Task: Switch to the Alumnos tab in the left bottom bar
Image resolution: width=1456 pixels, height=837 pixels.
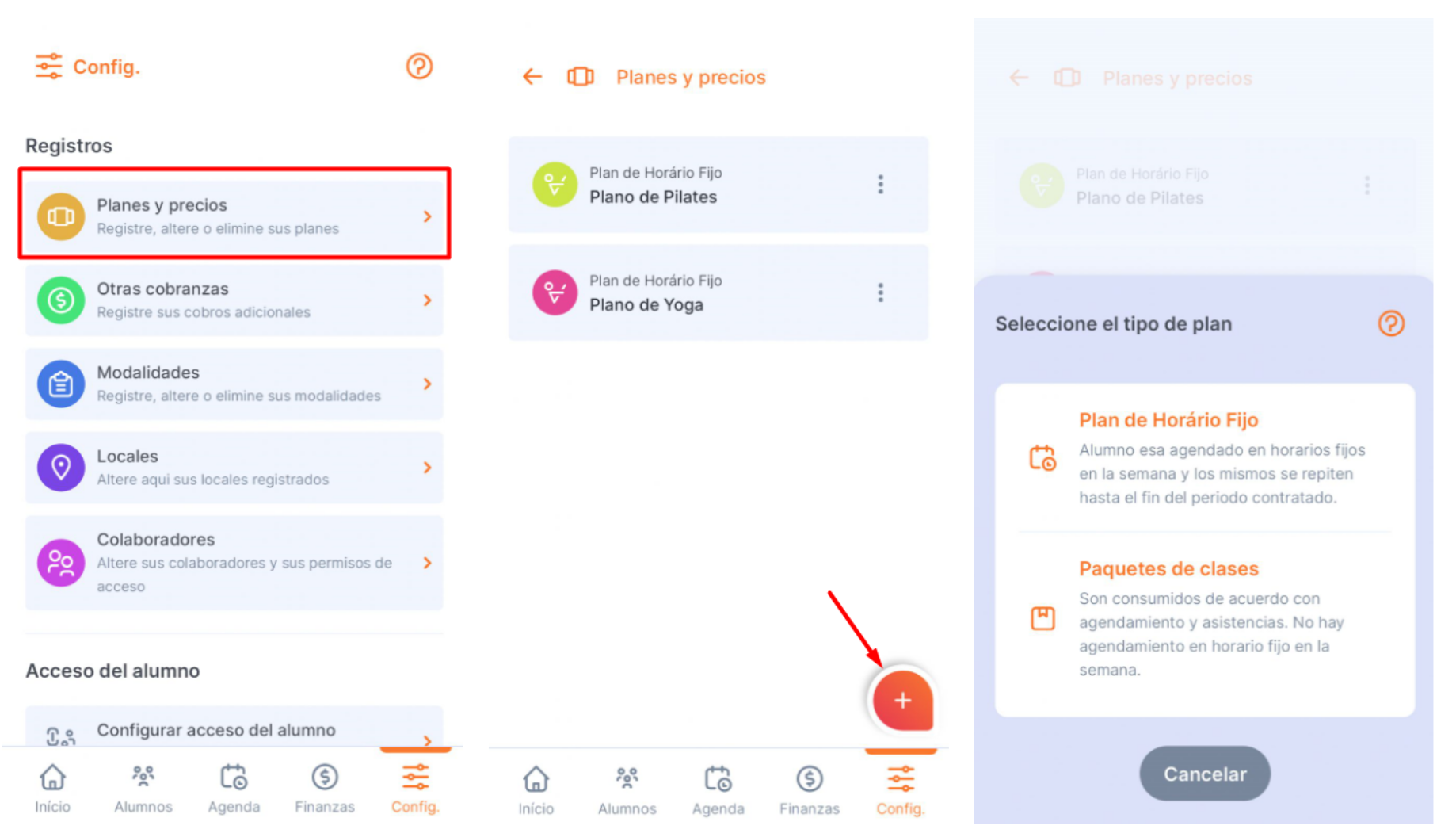Action: pyautogui.click(x=143, y=789)
